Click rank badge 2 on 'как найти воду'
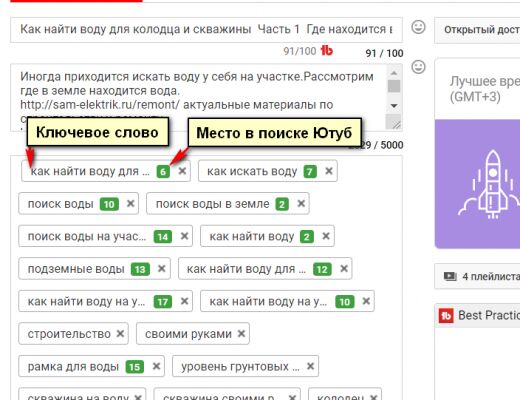 307,237
